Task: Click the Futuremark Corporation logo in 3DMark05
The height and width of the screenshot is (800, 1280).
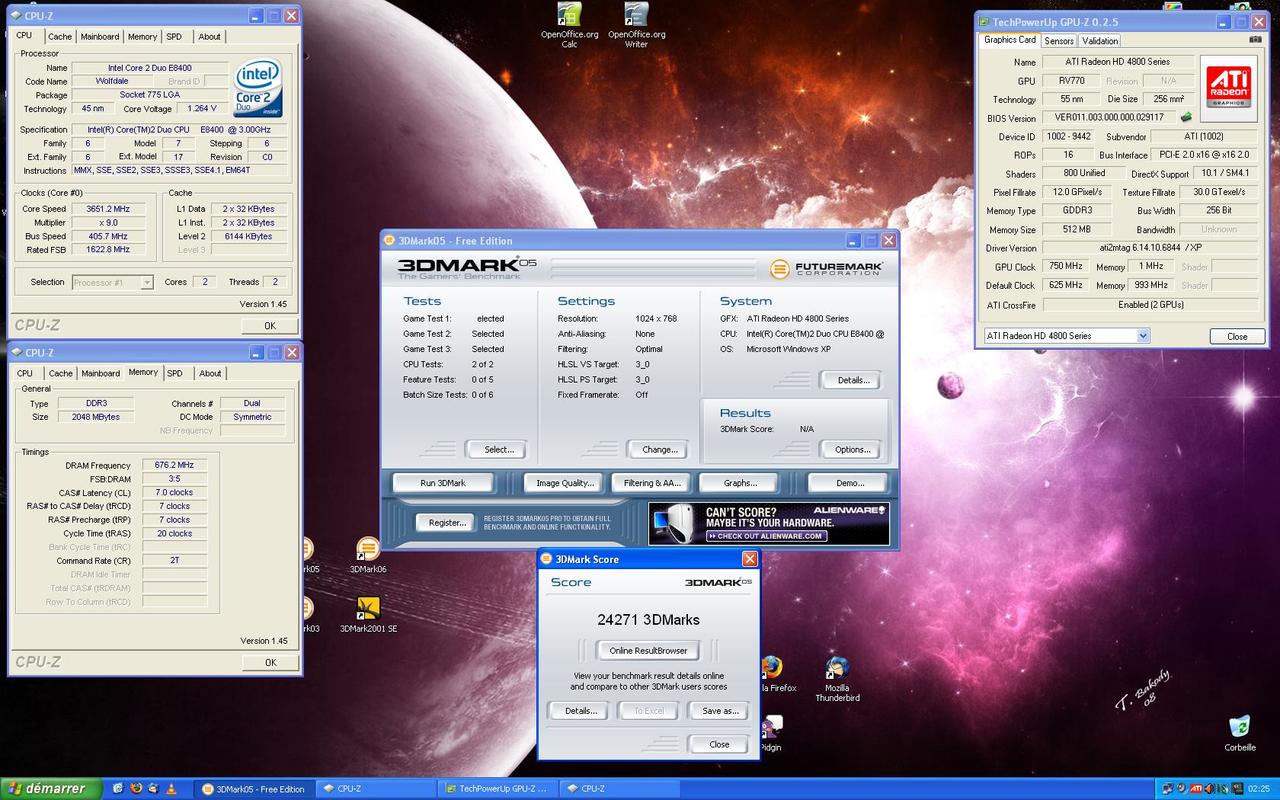Action: [829, 268]
